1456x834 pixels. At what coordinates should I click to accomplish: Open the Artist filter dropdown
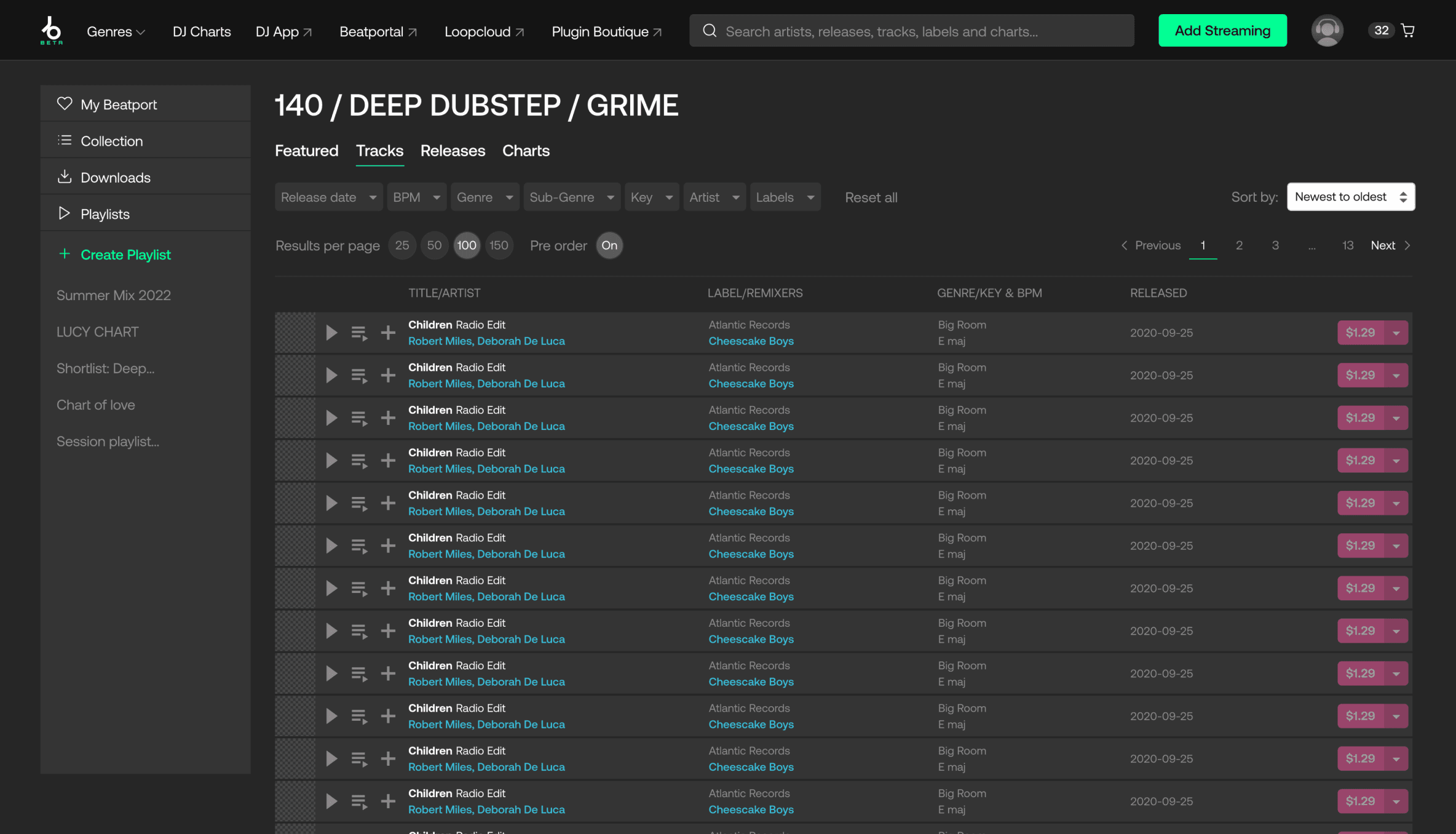pos(714,197)
